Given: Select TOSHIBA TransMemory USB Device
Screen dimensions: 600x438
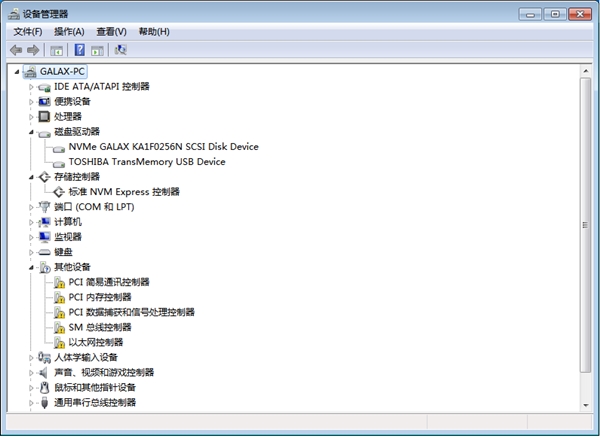Looking at the screenshot, I should point(147,162).
